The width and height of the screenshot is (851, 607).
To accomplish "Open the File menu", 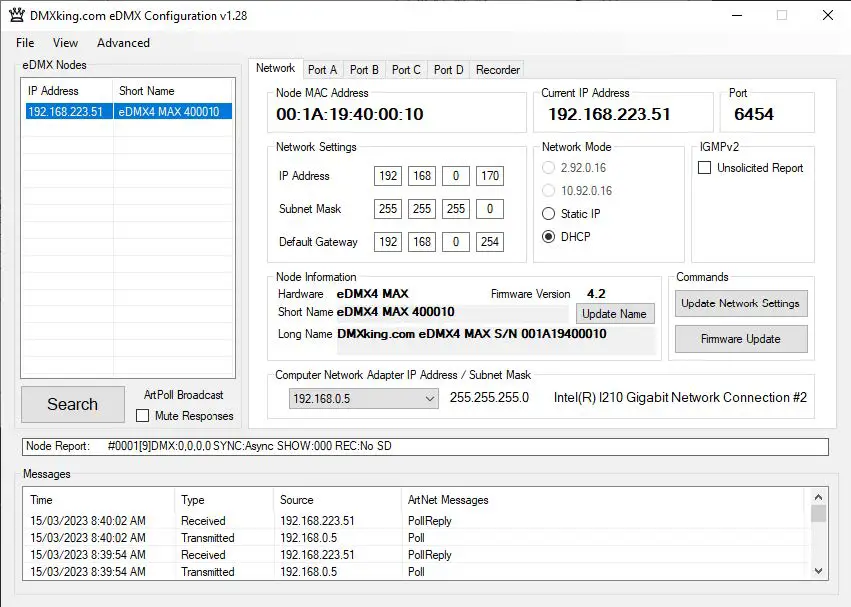I will pyautogui.click(x=24, y=43).
